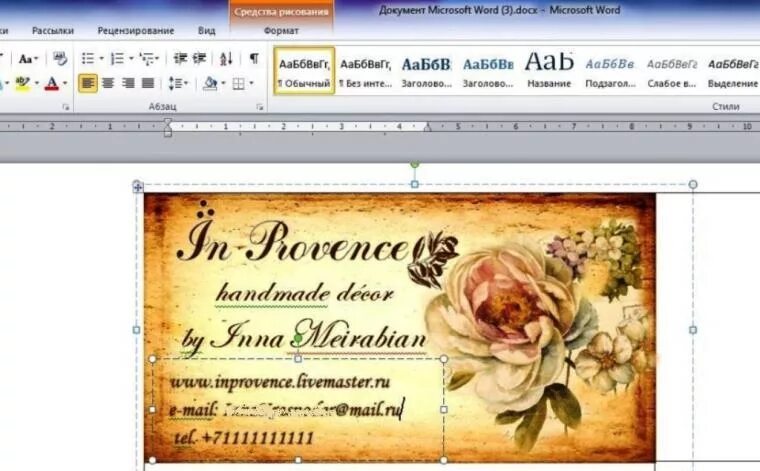The width and height of the screenshot is (760, 471).
Task: Click the borders grid icon
Action: 238,84
